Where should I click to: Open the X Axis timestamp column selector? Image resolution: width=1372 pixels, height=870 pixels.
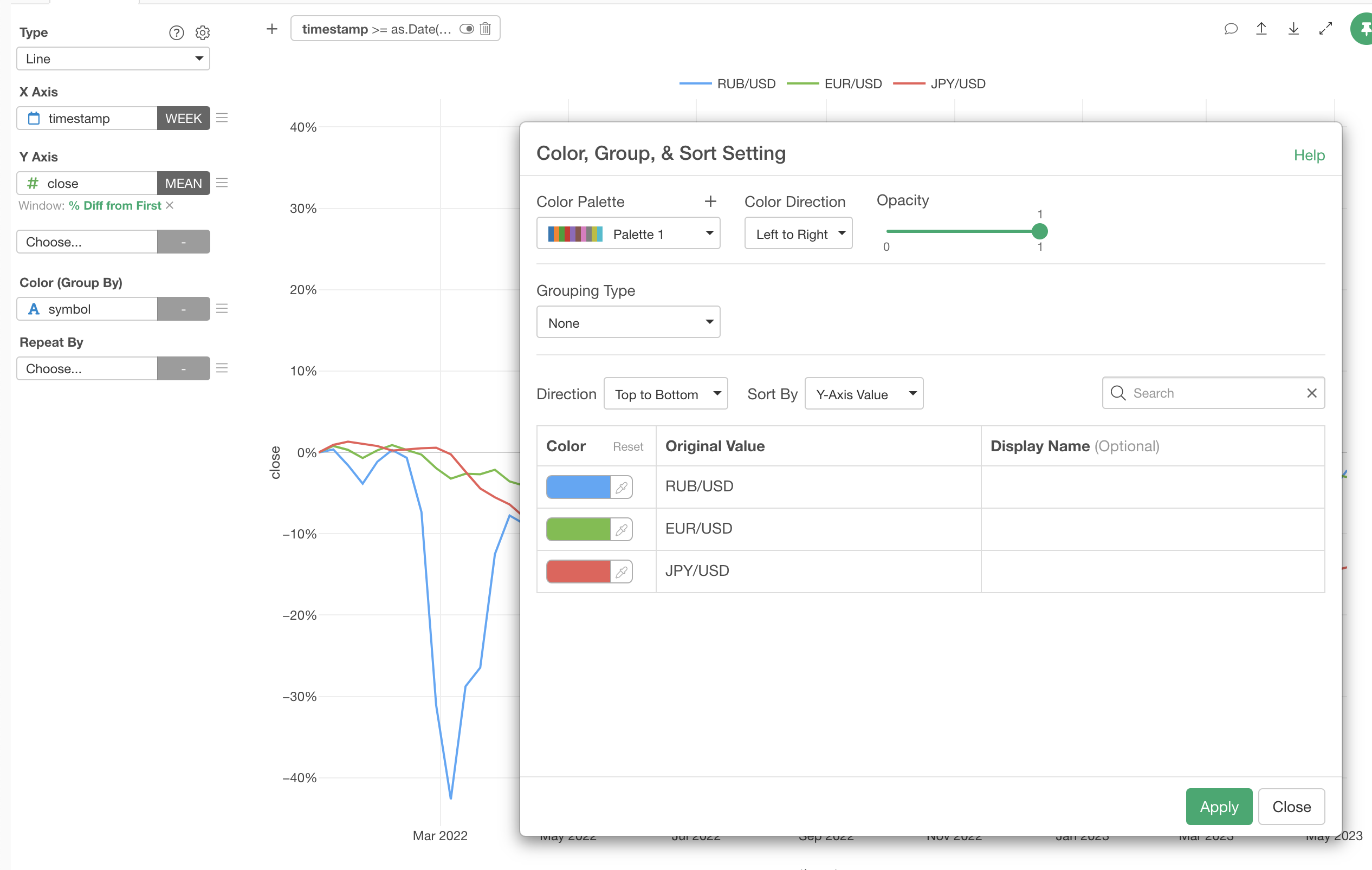[x=87, y=118]
